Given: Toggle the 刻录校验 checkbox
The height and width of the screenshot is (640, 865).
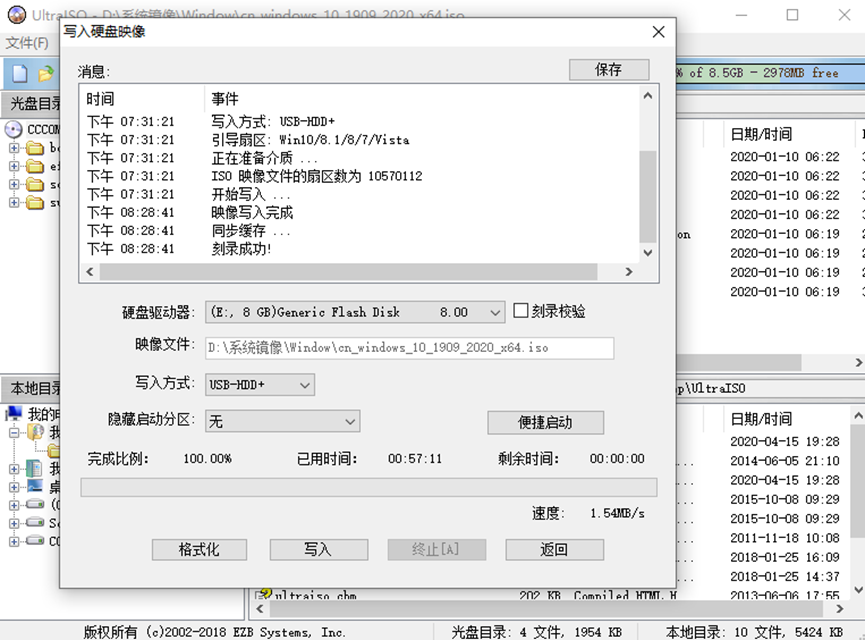Looking at the screenshot, I should coord(520,311).
